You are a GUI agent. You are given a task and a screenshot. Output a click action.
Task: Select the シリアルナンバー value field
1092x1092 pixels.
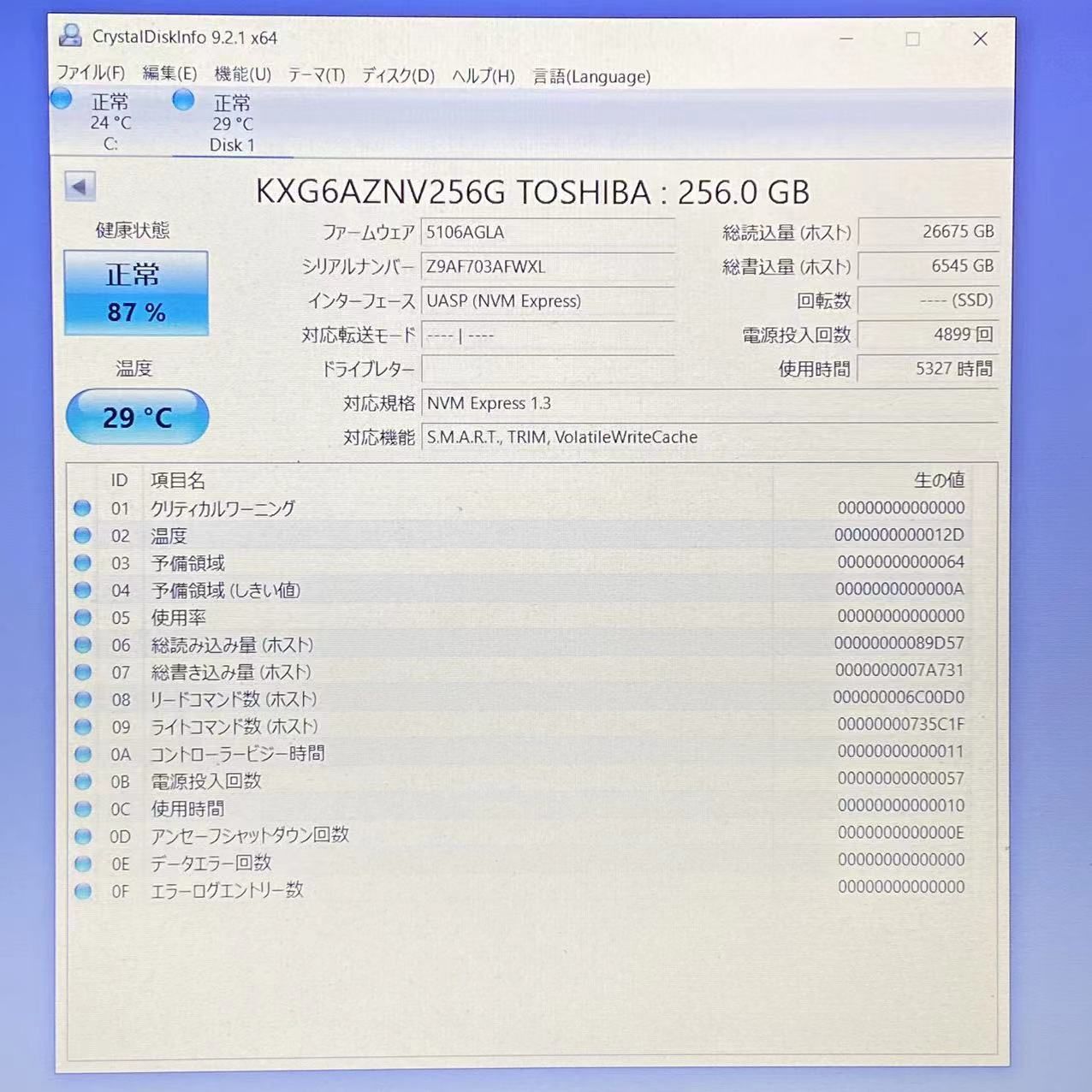(548, 266)
